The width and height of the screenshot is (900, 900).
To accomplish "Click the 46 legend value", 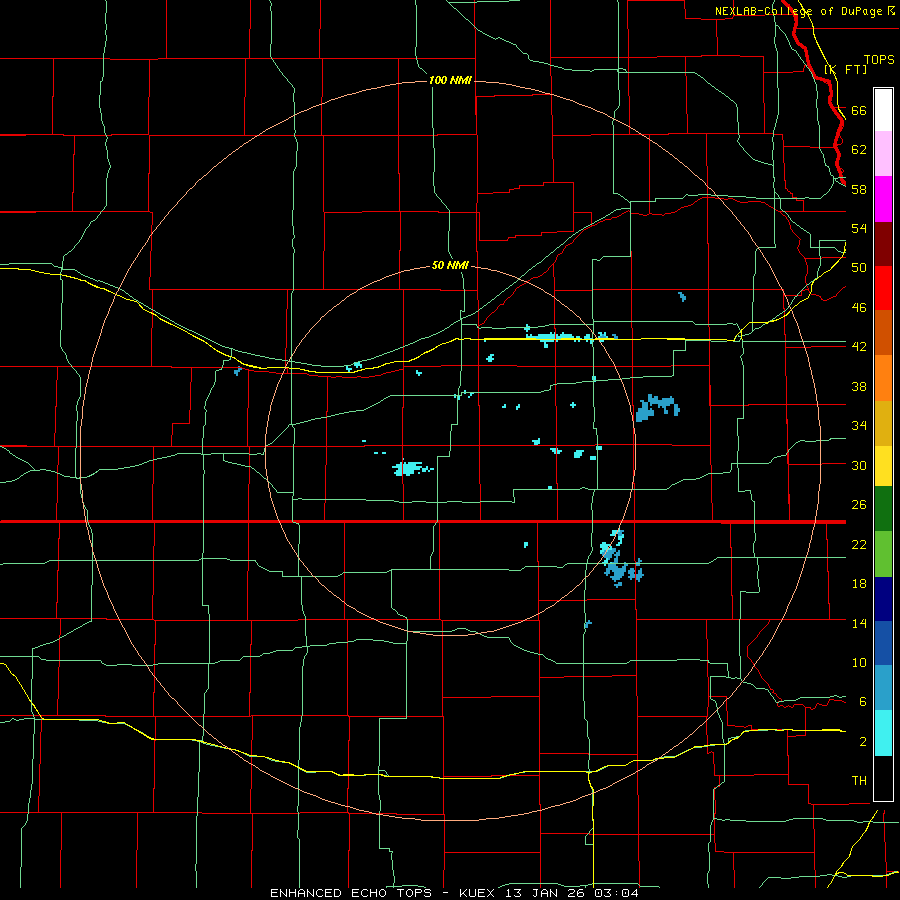I will (859, 307).
